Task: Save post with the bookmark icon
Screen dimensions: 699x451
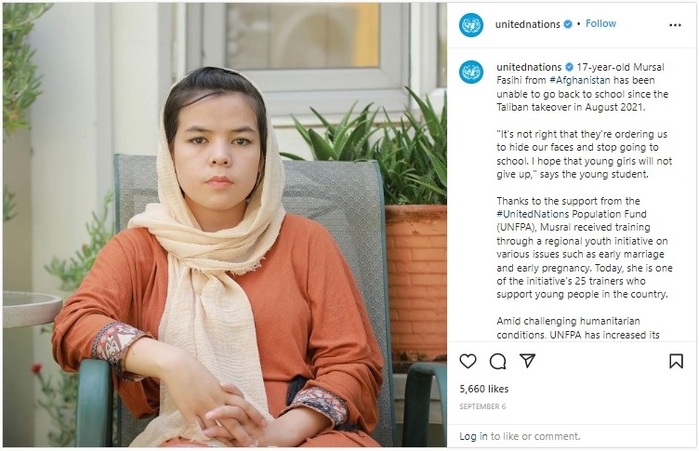Action: click(x=676, y=361)
